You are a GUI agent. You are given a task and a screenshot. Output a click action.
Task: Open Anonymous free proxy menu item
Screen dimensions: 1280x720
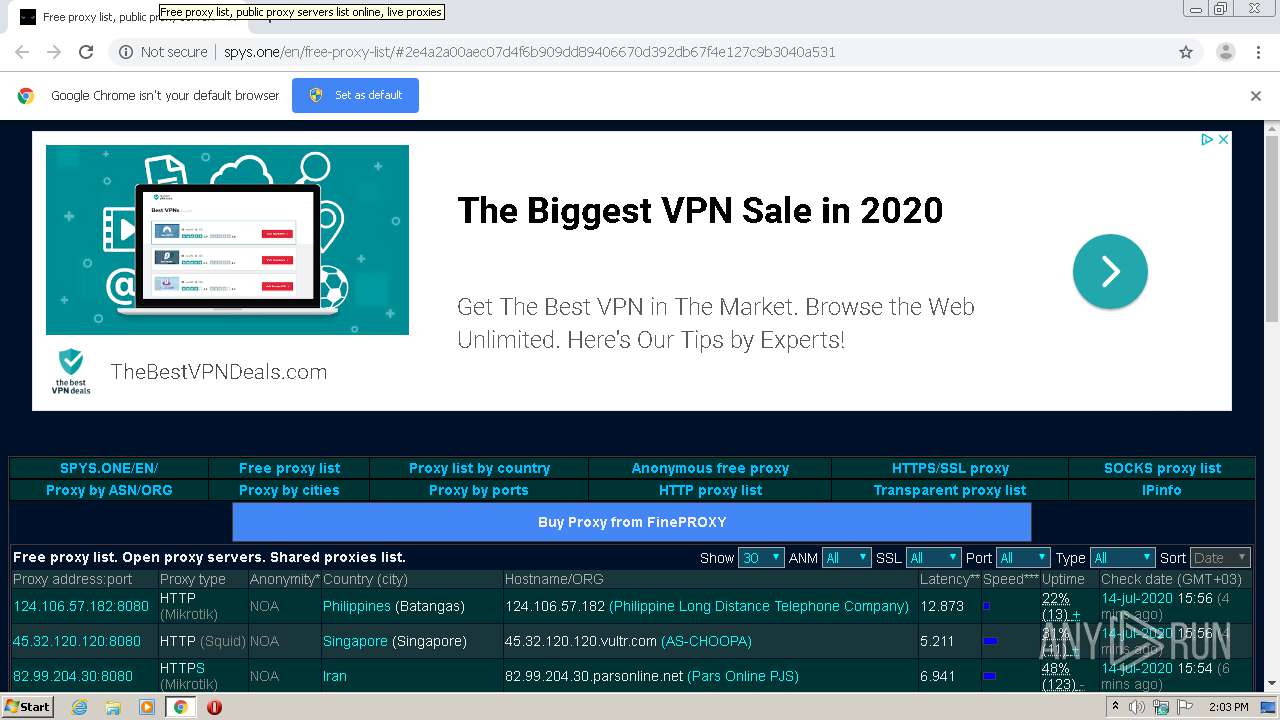point(710,468)
